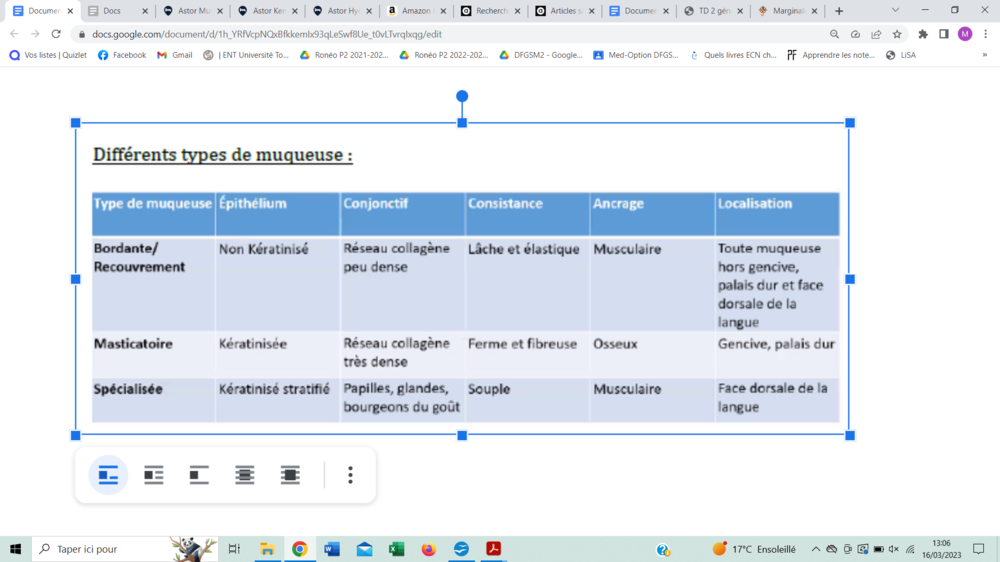The width and height of the screenshot is (1000, 562).
Task: Switch to the TD 2 browser tab
Action: click(x=710, y=11)
